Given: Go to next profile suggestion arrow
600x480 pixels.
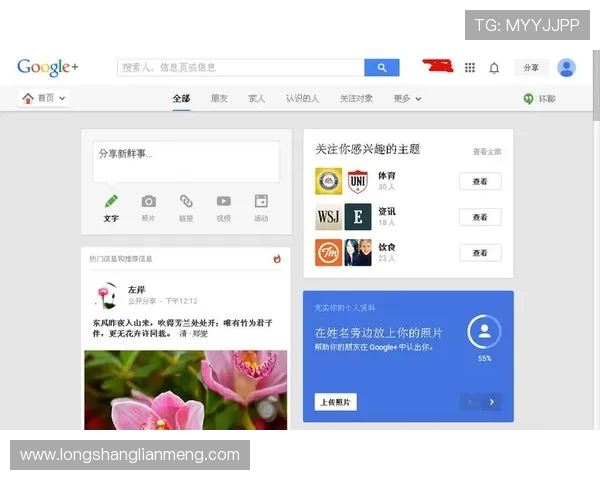Looking at the screenshot, I should (x=492, y=402).
